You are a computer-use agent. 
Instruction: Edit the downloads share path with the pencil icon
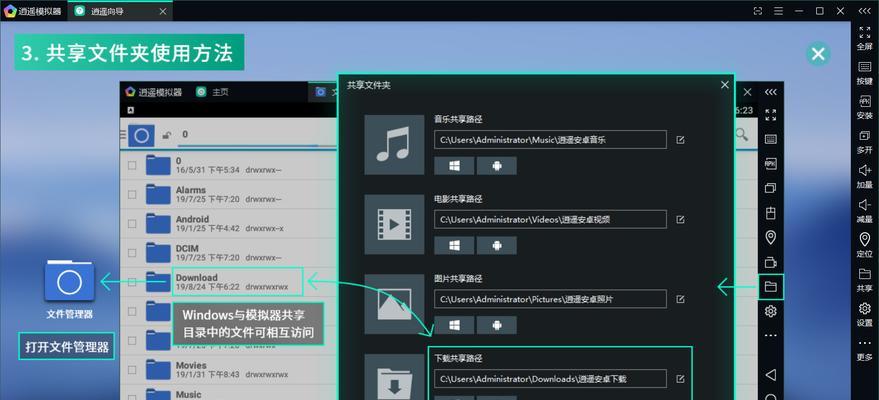[680, 379]
